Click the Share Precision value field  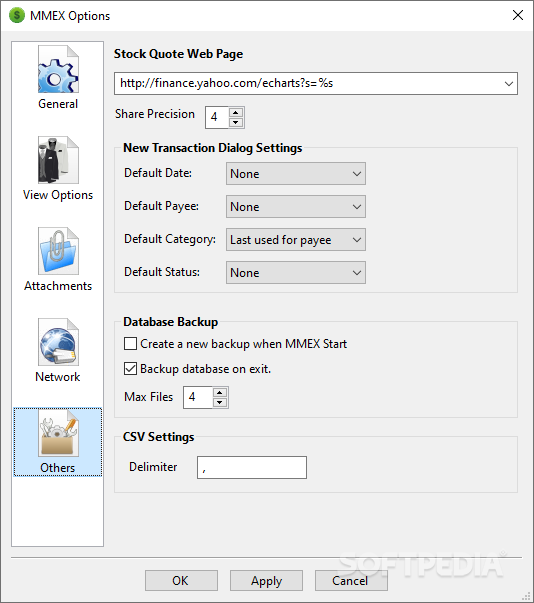[217, 117]
